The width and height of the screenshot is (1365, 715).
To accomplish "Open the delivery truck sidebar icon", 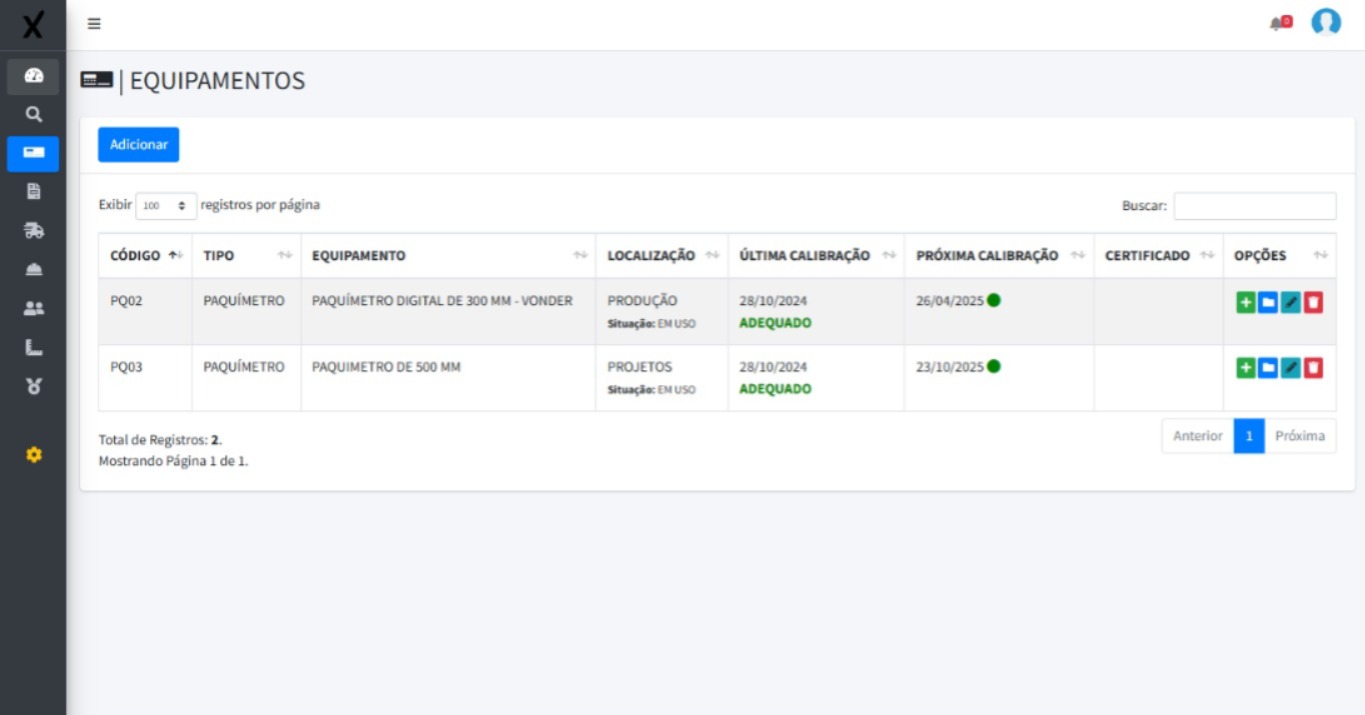I will [x=33, y=231].
